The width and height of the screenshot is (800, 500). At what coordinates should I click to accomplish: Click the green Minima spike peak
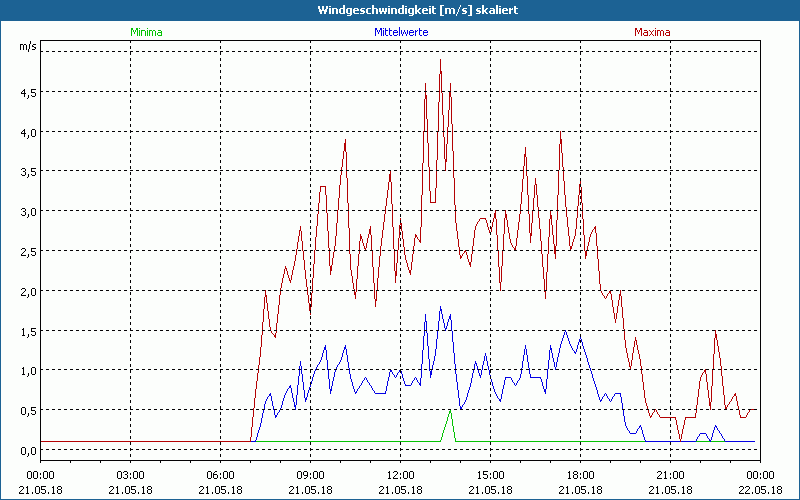click(450, 410)
